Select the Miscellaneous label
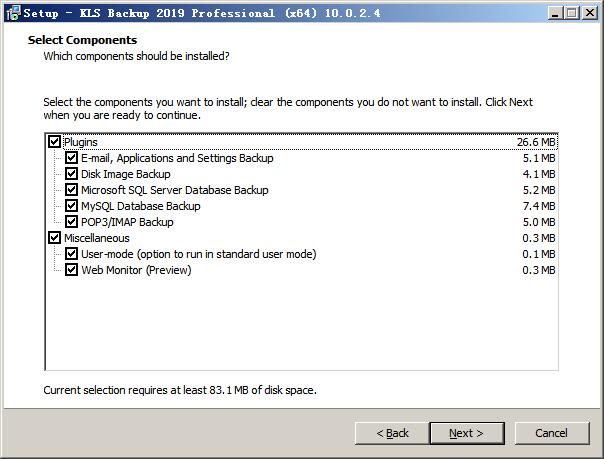The width and height of the screenshot is (604, 459). click(97, 238)
